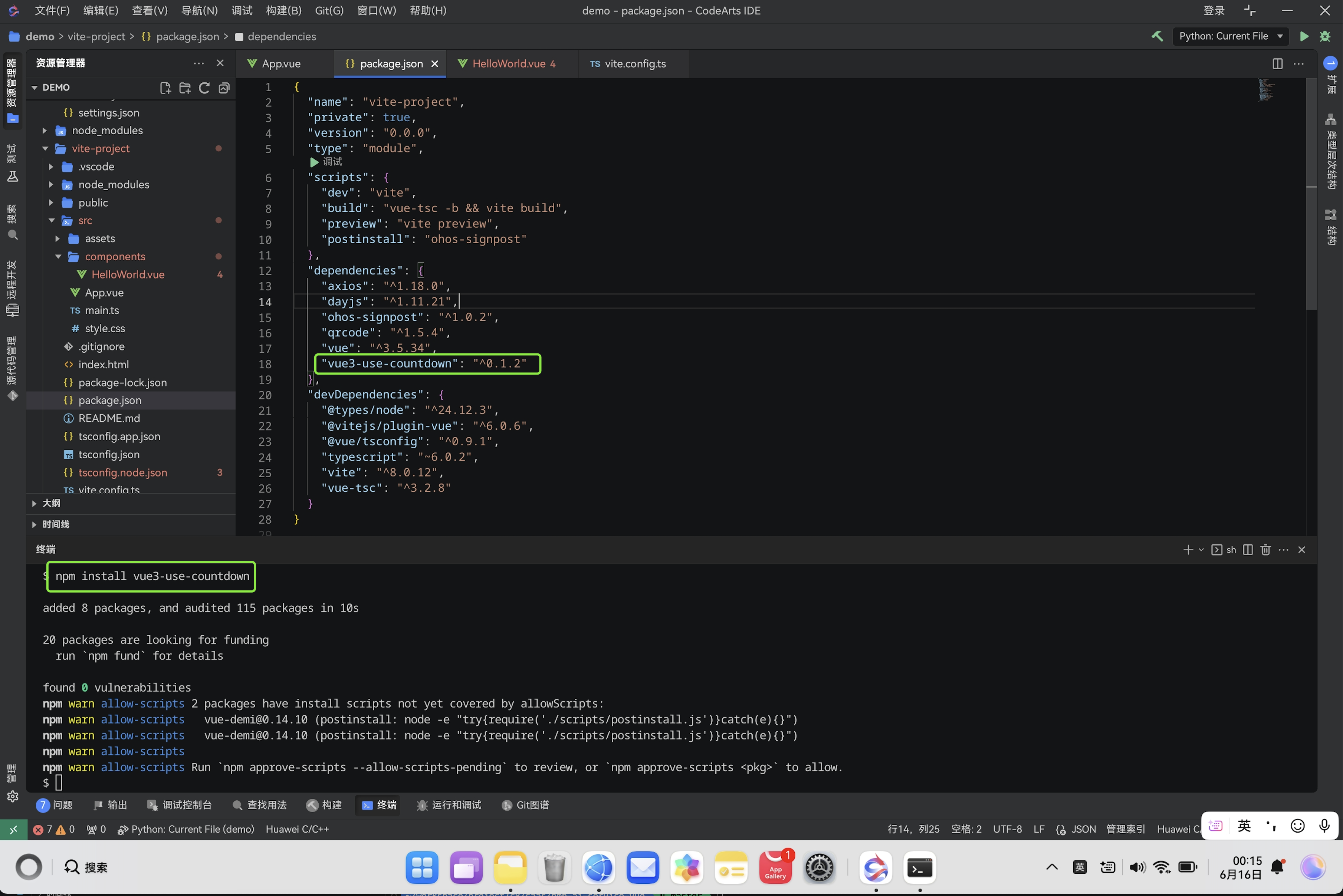The image size is (1343, 896).
Task: Collapse the DEMO root section
Action: [34, 88]
